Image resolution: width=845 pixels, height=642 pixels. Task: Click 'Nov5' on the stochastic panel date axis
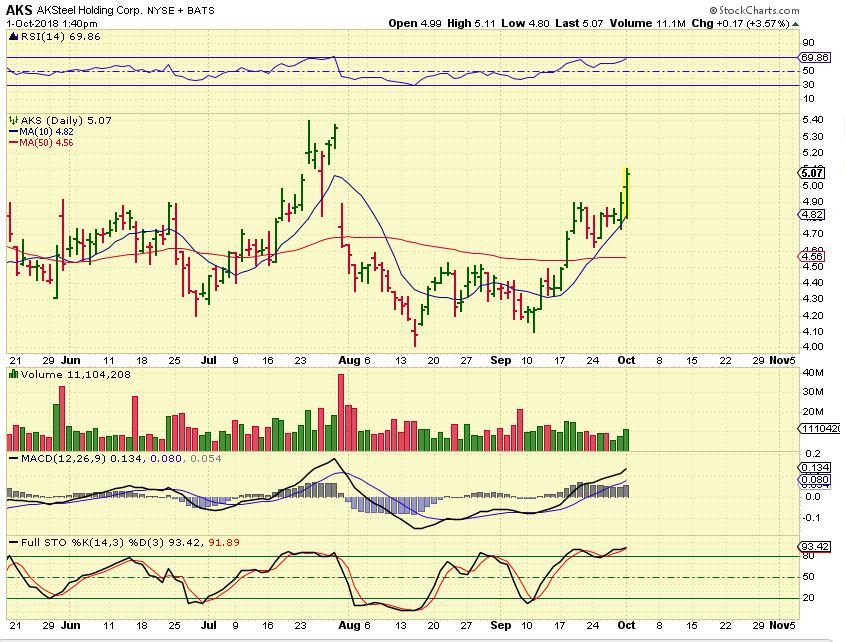782,625
